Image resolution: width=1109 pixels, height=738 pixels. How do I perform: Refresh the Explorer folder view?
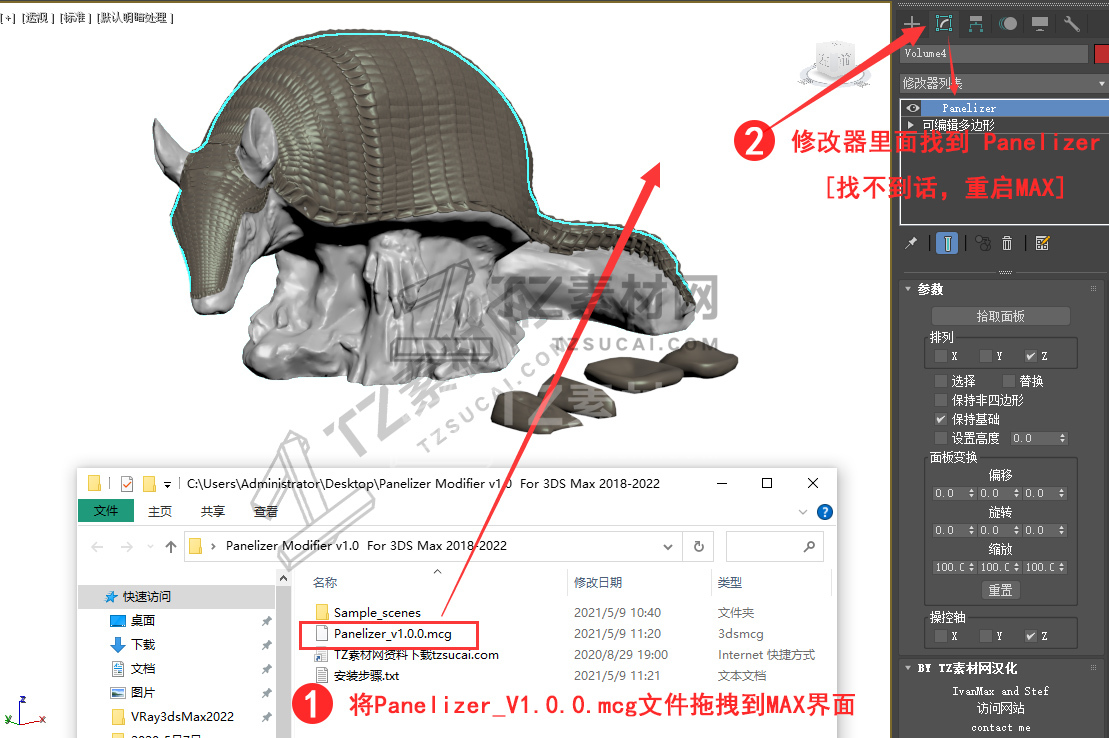699,546
